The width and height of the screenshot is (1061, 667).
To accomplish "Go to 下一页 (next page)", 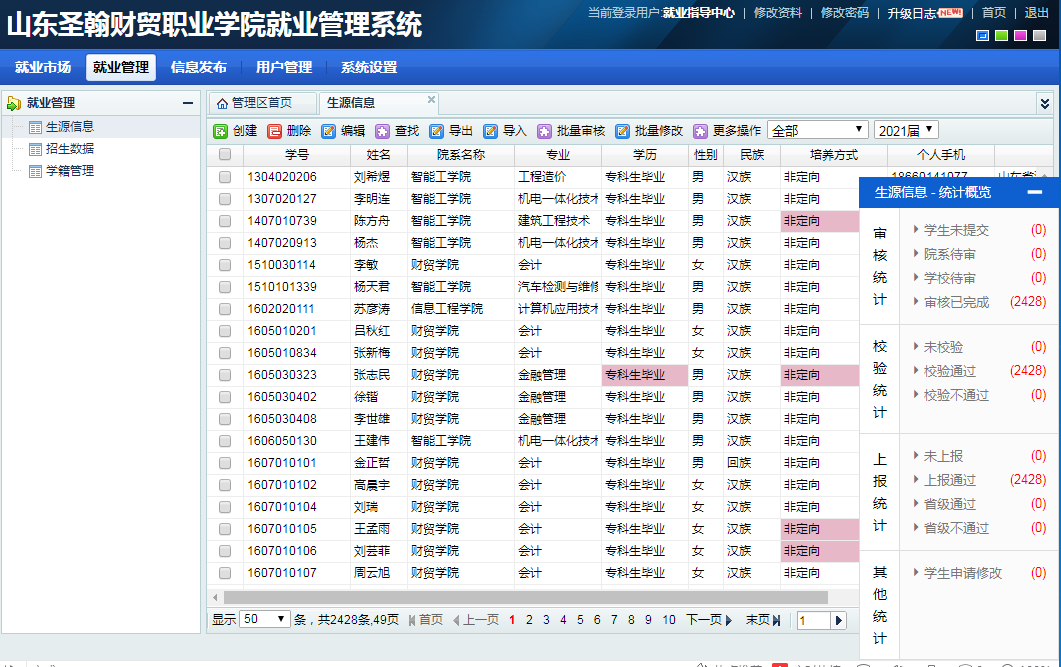I will tap(709, 620).
